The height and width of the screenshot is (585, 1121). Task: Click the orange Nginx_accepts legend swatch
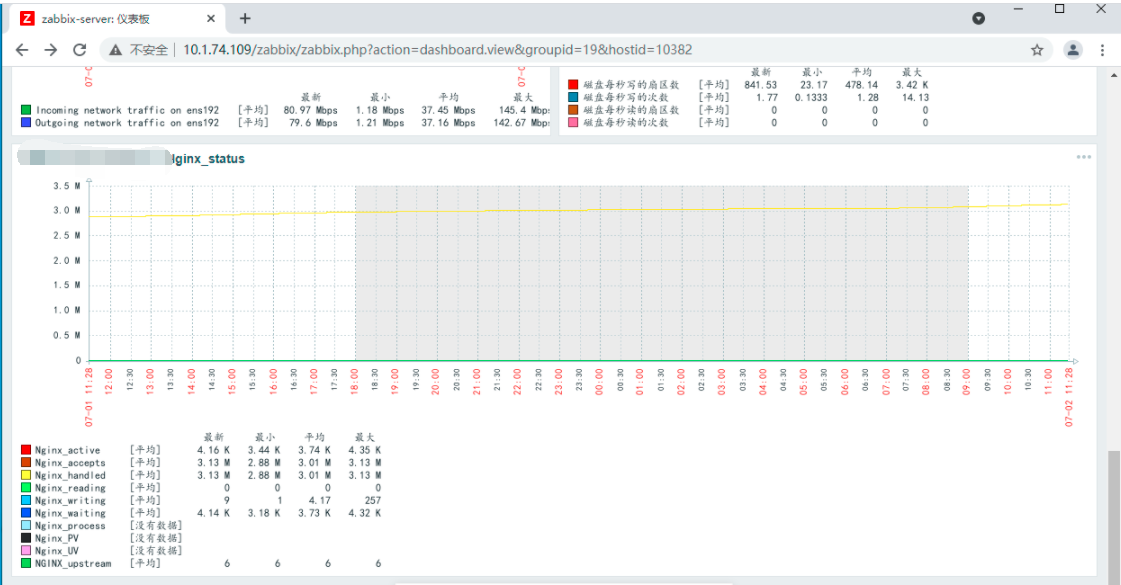tap(26, 463)
